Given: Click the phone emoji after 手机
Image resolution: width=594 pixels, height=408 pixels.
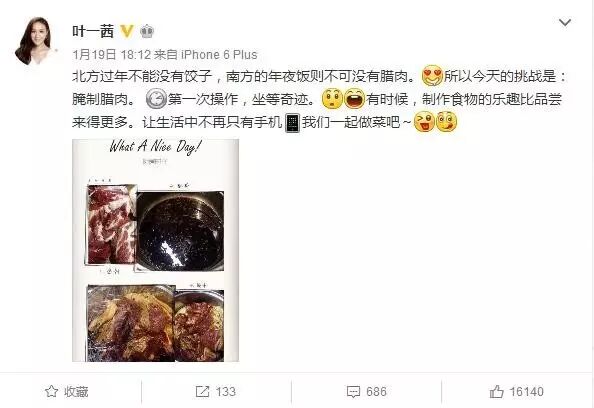Looking at the screenshot, I should (292, 123).
